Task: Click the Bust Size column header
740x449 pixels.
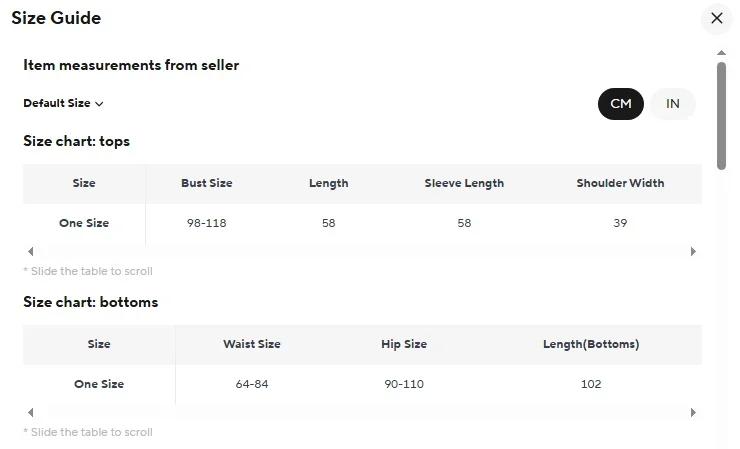Action: 206,183
